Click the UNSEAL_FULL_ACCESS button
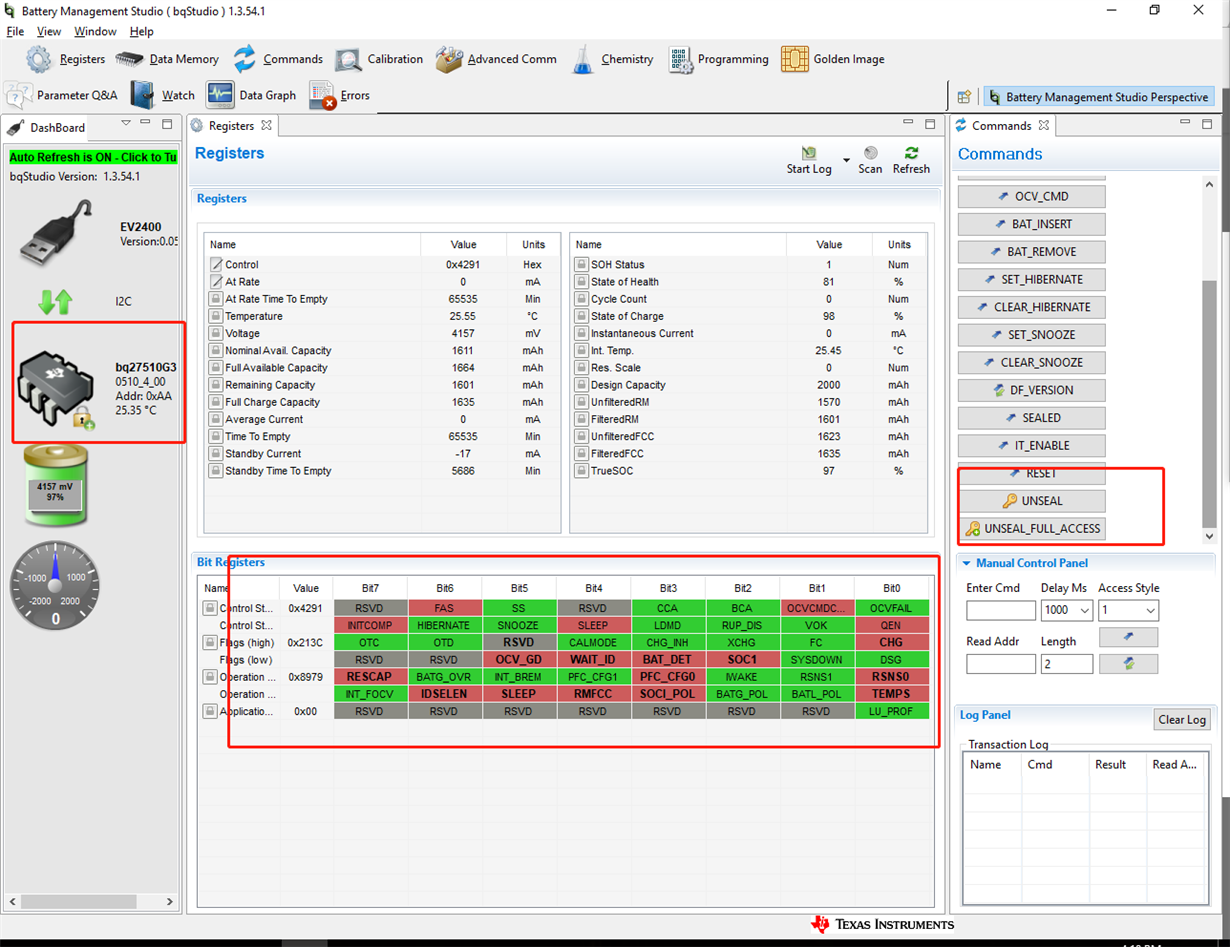The height and width of the screenshot is (947, 1230). (1032, 528)
